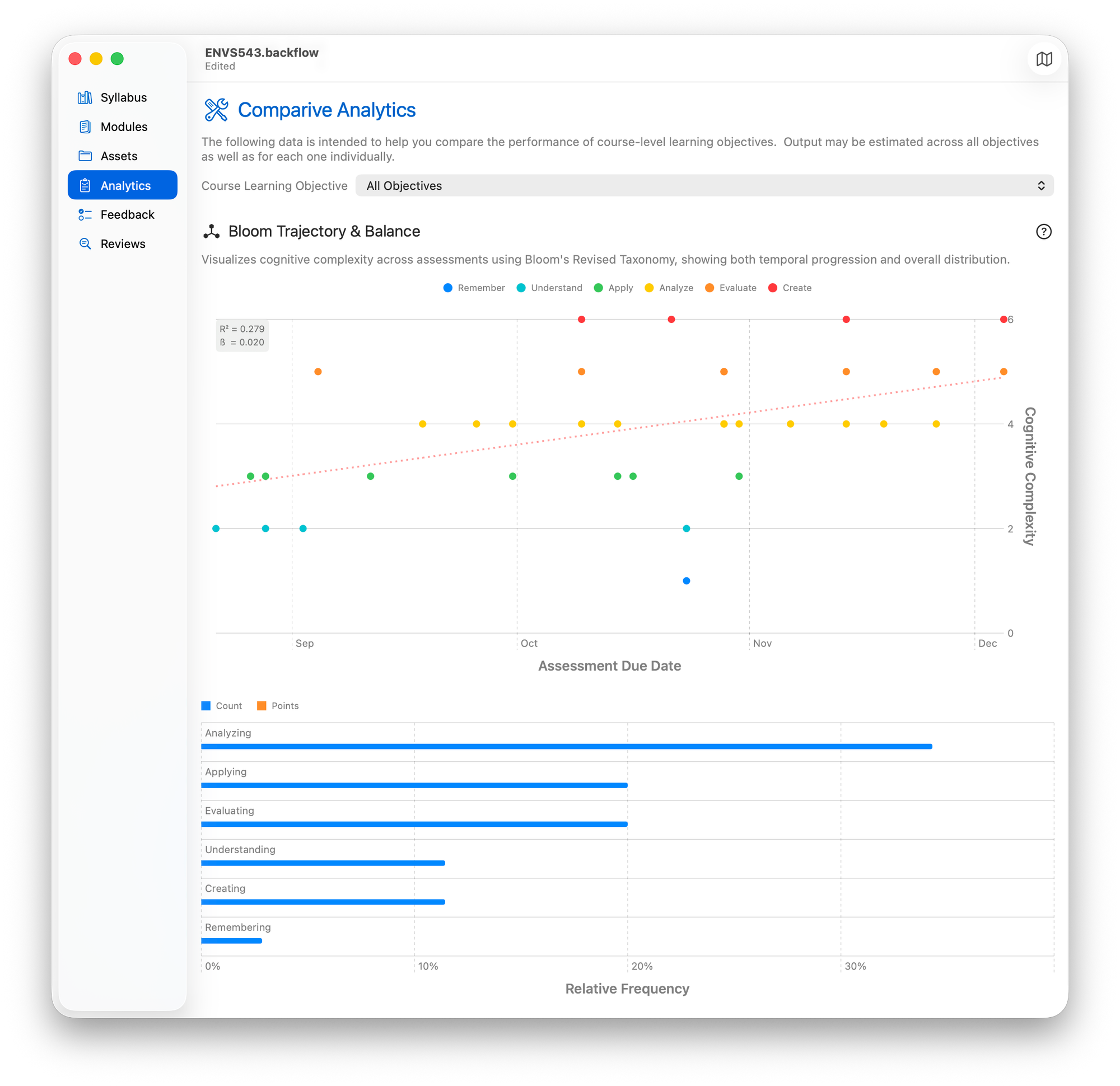Open the Feedback section
The height and width of the screenshot is (1086, 1120).
(x=127, y=215)
